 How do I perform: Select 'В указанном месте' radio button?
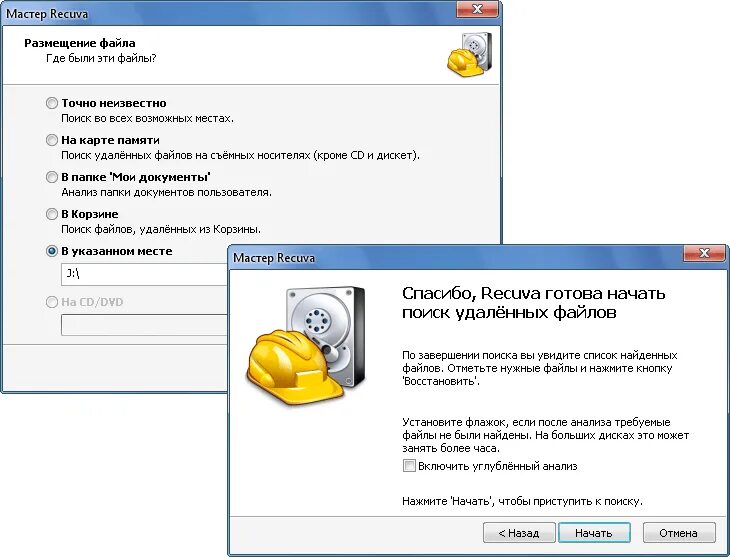(52, 251)
